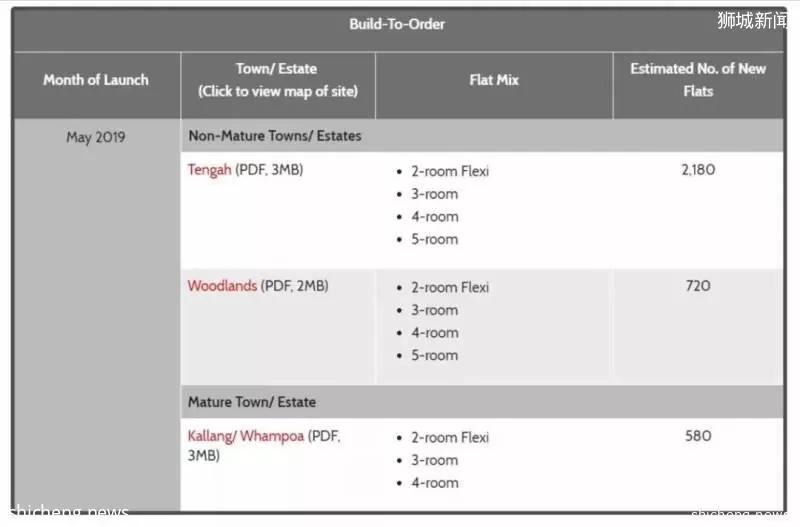Select Estimated No. of New Flats header
This screenshot has height=527, width=800.
point(698,80)
